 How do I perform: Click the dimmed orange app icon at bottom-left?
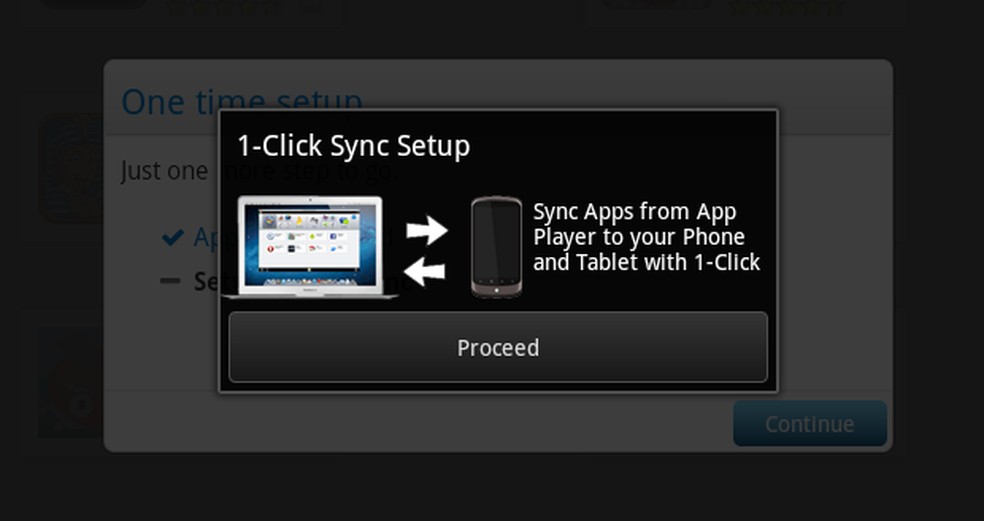[x=71, y=383]
